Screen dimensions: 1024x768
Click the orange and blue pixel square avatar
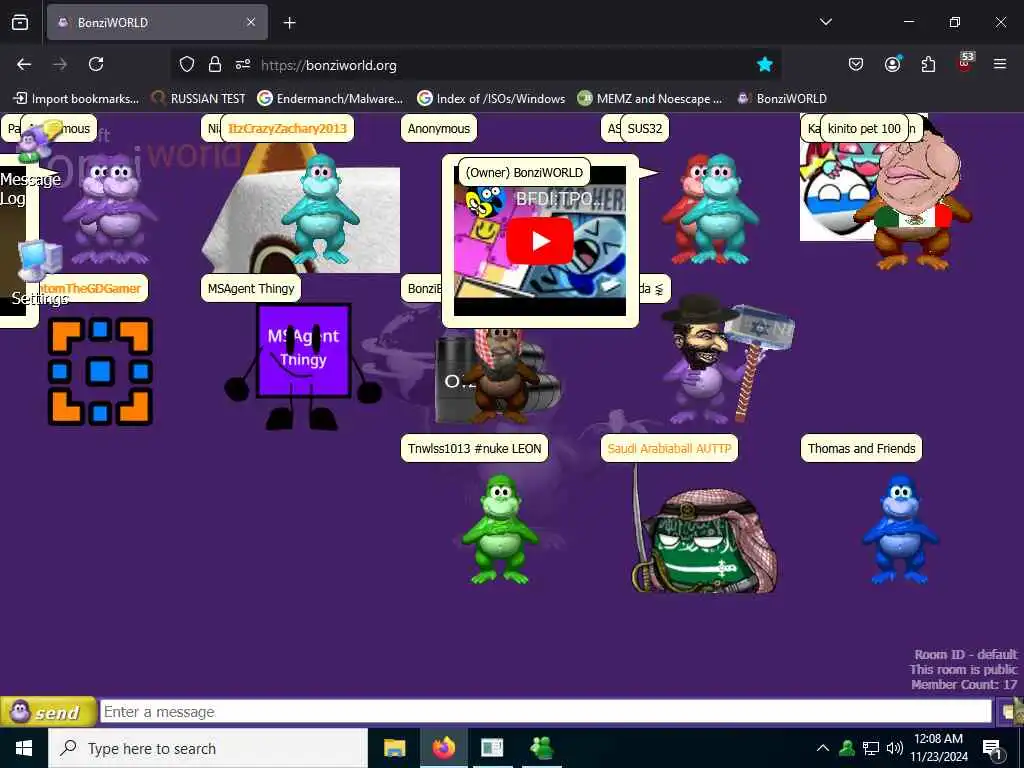point(100,371)
